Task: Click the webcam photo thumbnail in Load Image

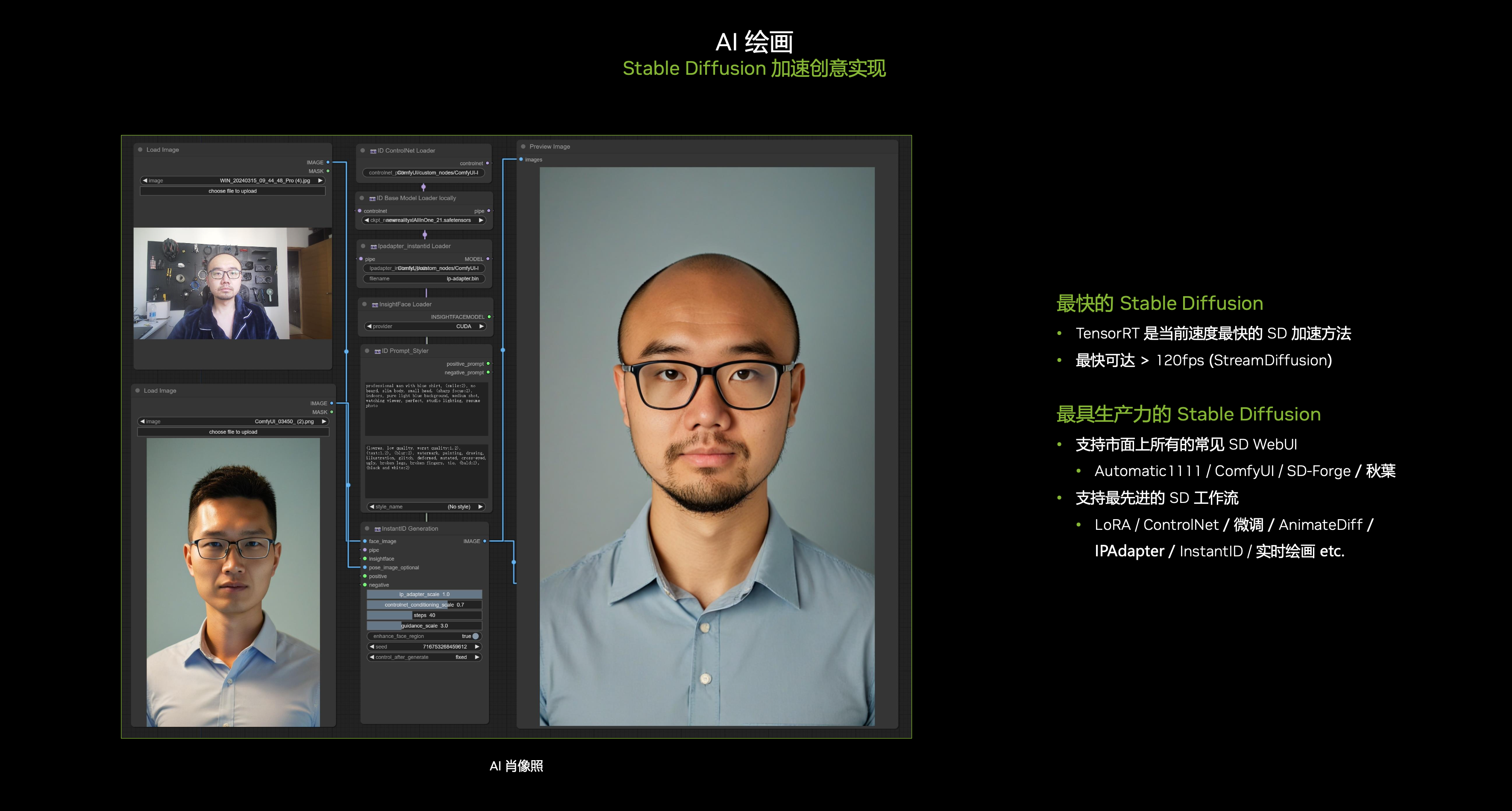Action: point(232,284)
